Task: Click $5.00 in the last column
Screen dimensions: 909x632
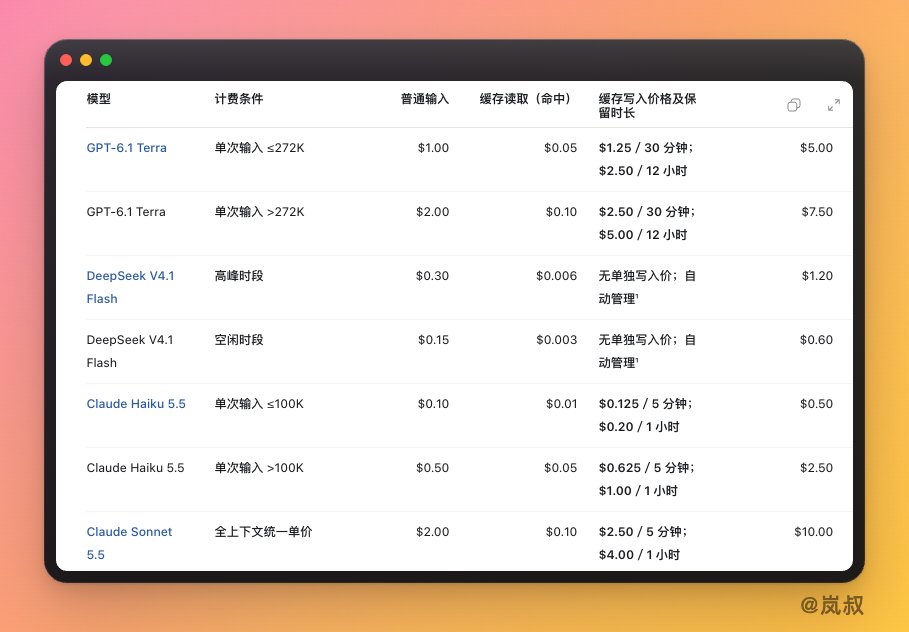Action: (x=816, y=148)
